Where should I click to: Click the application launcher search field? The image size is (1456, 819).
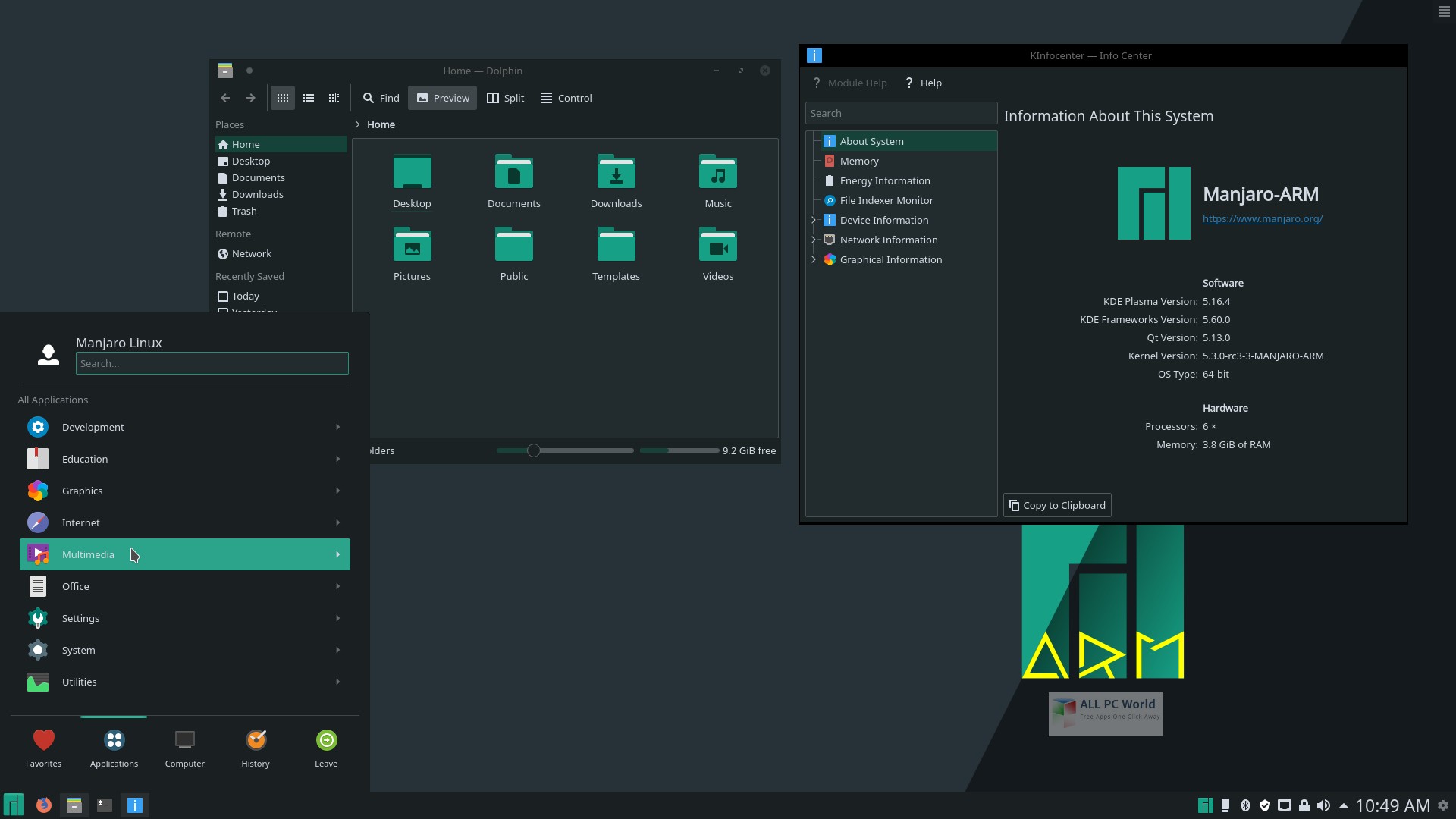(212, 363)
